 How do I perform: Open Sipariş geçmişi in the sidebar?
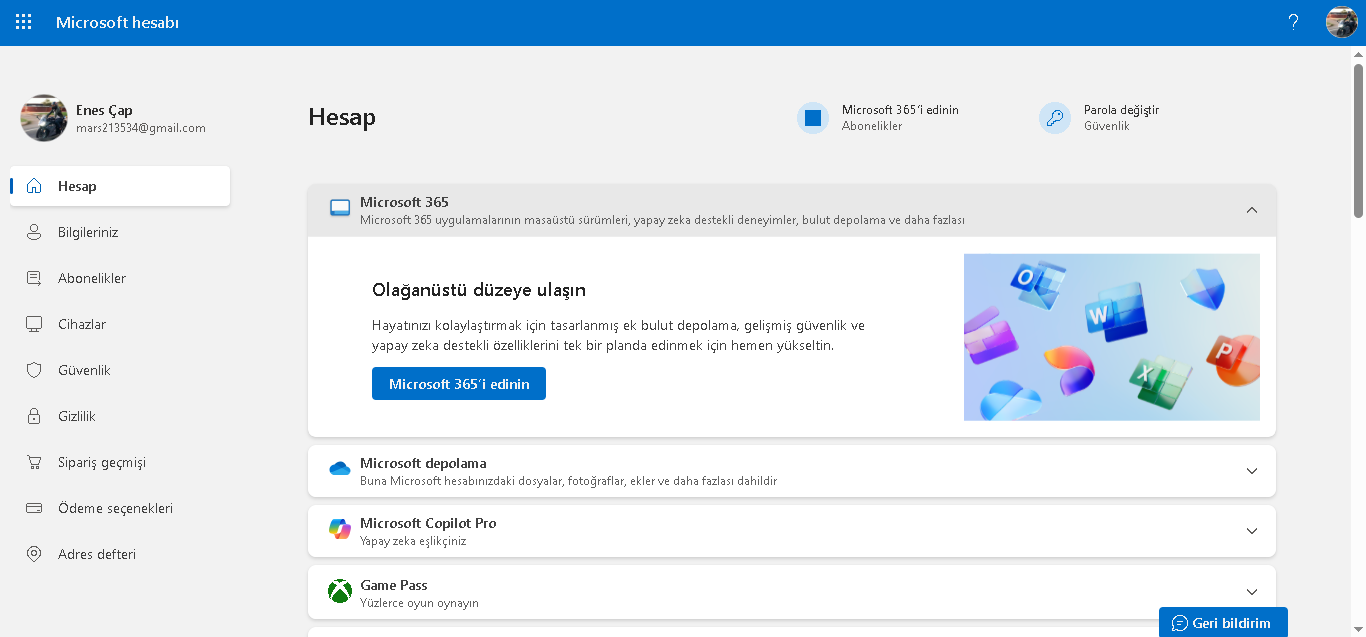click(x=120, y=462)
